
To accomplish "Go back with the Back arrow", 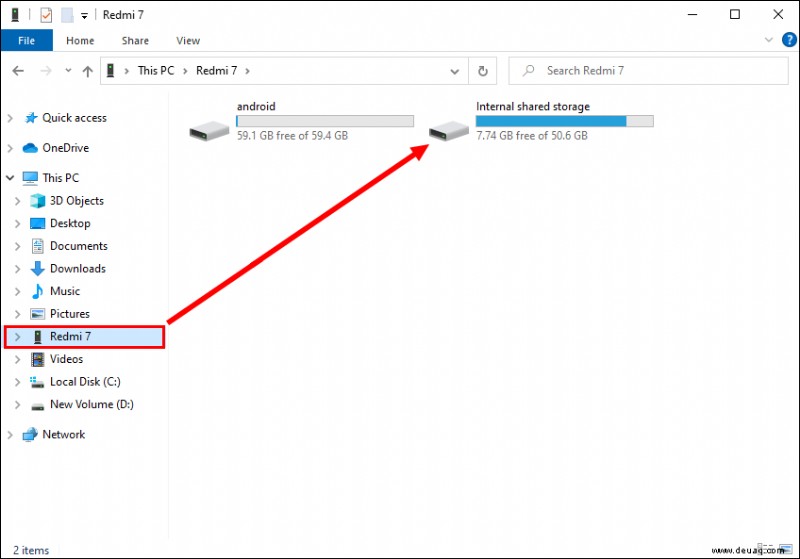I will click(x=18, y=71).
